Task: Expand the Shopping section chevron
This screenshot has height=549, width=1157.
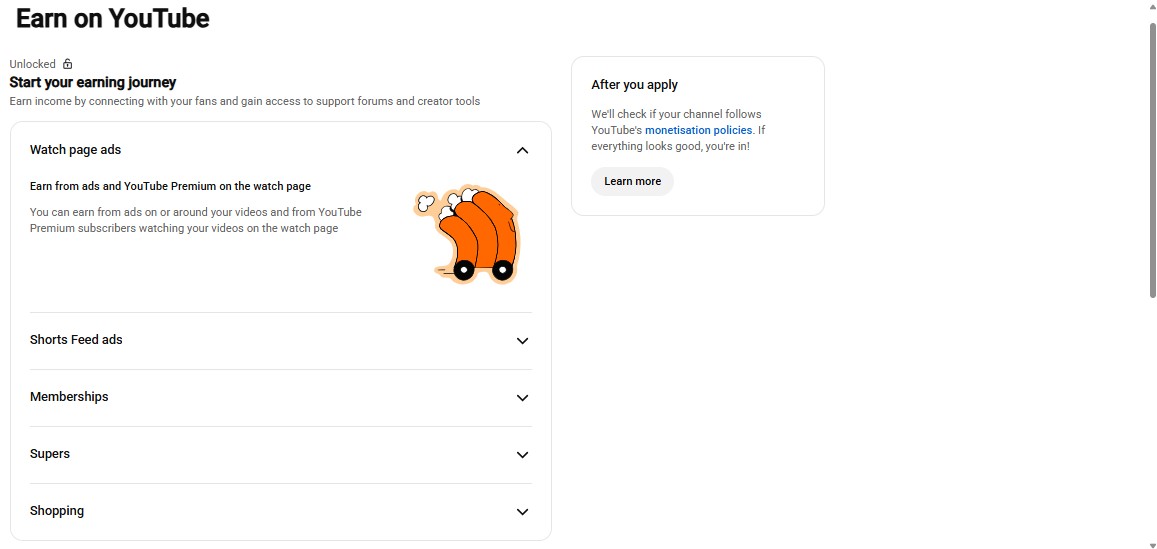Action: pyautogui.click(x=522, y=511)
